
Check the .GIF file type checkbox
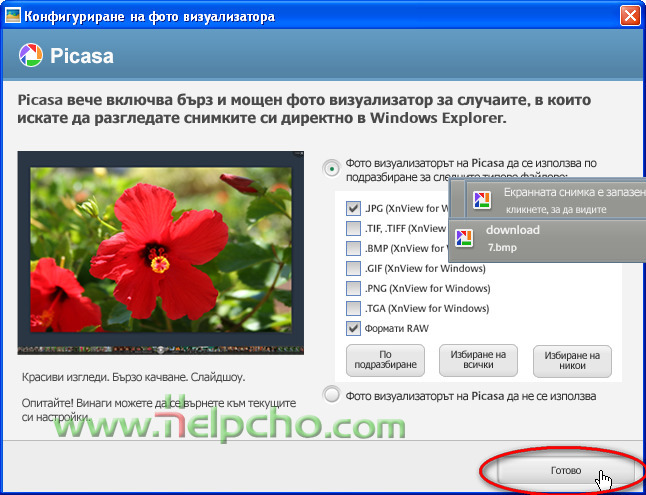(x=353, y=269)
